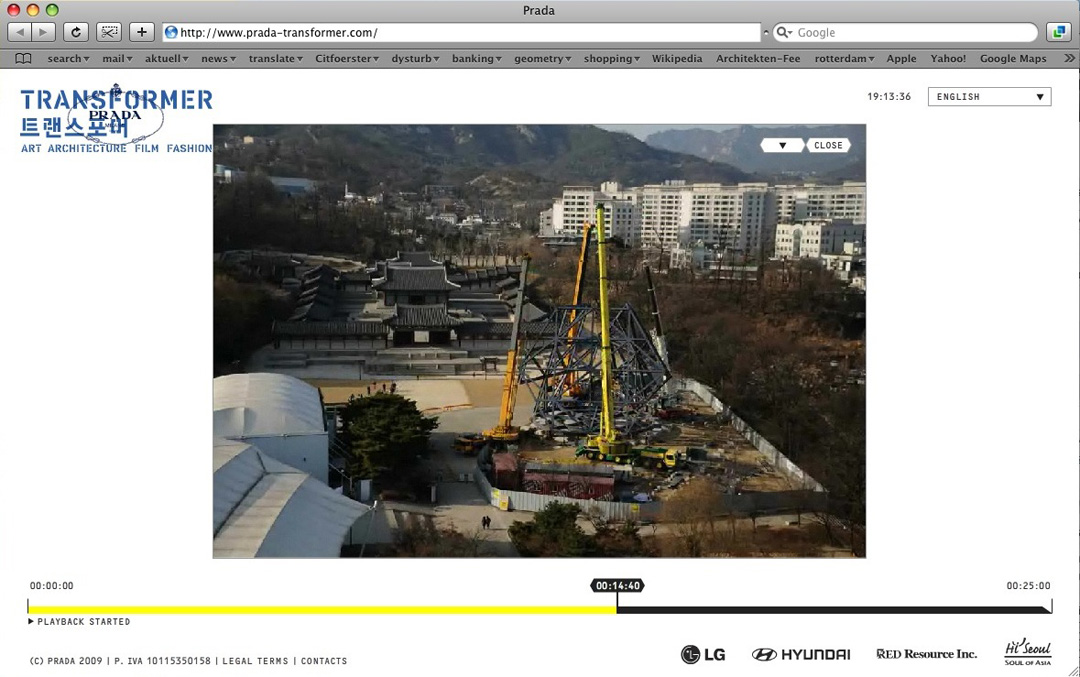The image size is (1080, 677).
Task: Select the FILM section
Action: point(147,148)
